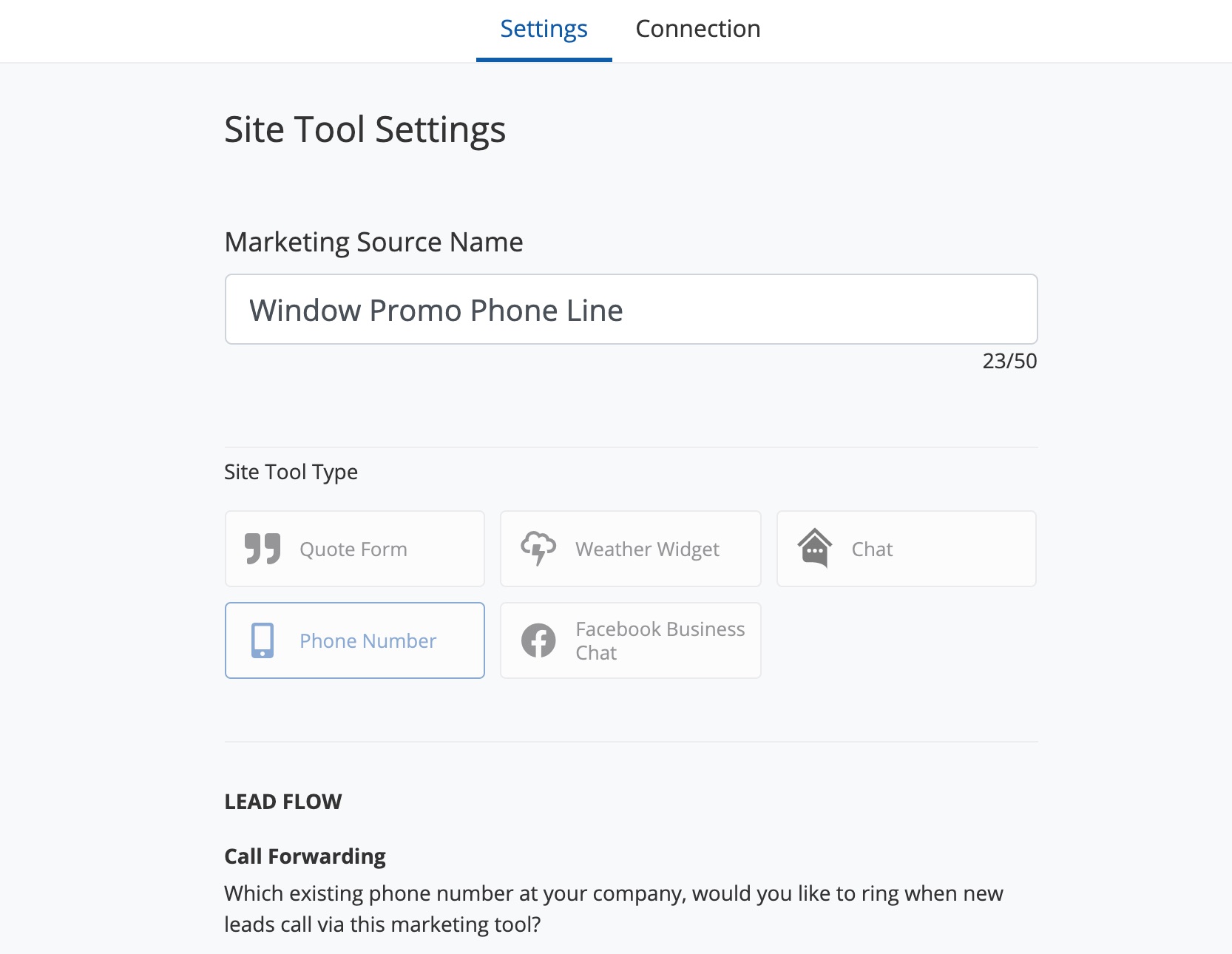Click the quotation marks icon for Quote Form
Image resolution: width=1232 pixels, height=954 pixels.
point(263,549)
